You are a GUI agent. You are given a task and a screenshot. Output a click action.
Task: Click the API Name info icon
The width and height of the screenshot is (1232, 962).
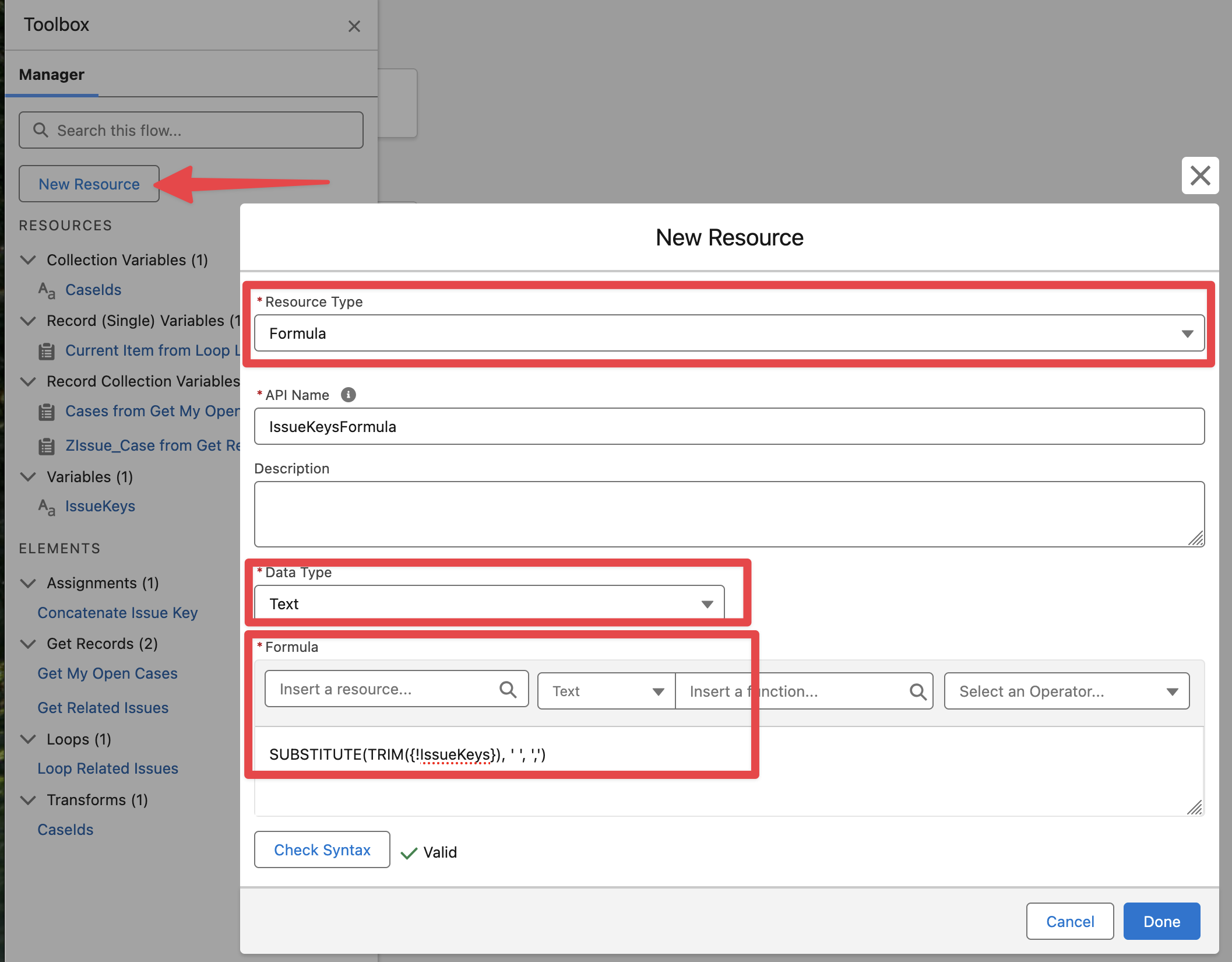[x=348, y=395]
